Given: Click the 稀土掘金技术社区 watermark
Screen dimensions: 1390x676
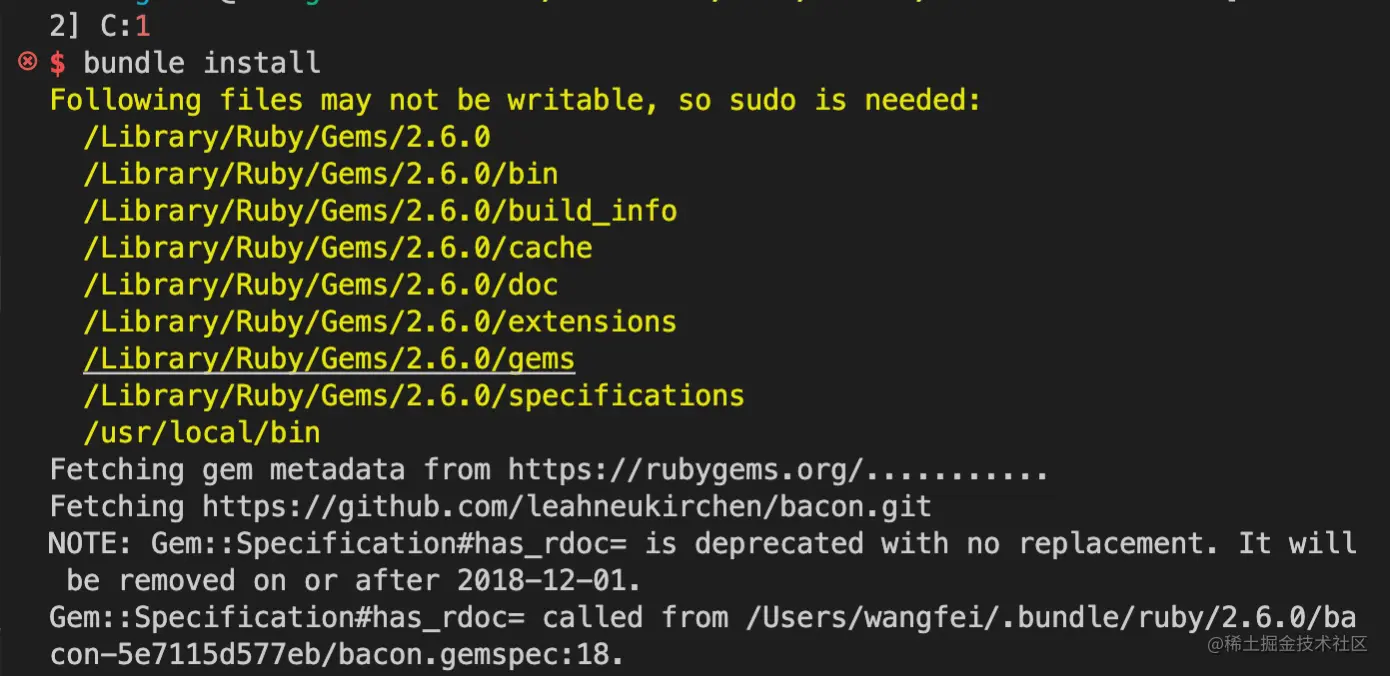Looking at the screenshot, I should 1287,644.
